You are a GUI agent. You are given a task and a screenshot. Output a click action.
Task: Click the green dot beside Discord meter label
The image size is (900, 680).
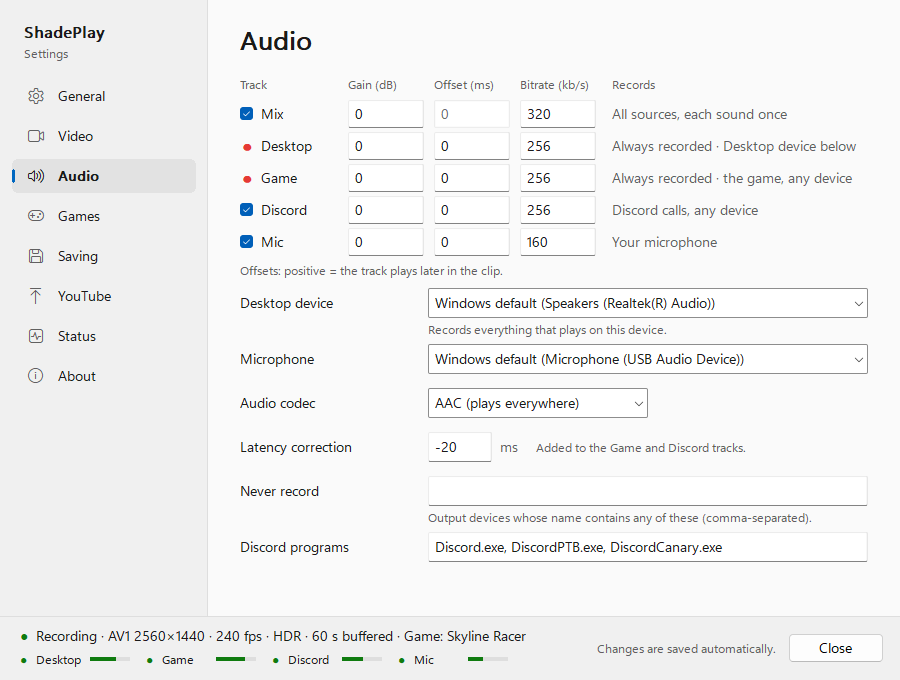click(x=276, y=660)
